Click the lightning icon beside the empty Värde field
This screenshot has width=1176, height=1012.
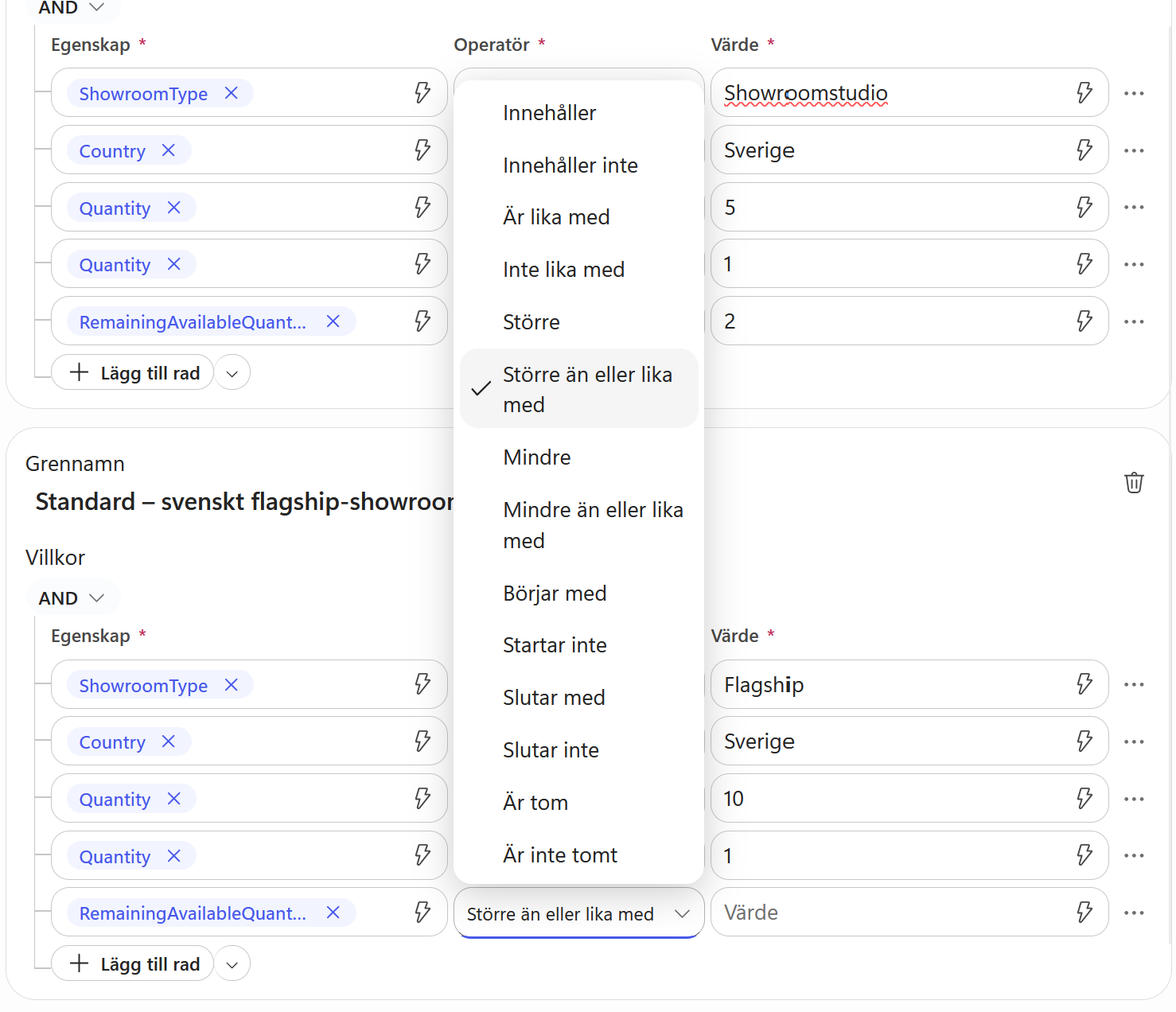click(x=1084, y=912)
